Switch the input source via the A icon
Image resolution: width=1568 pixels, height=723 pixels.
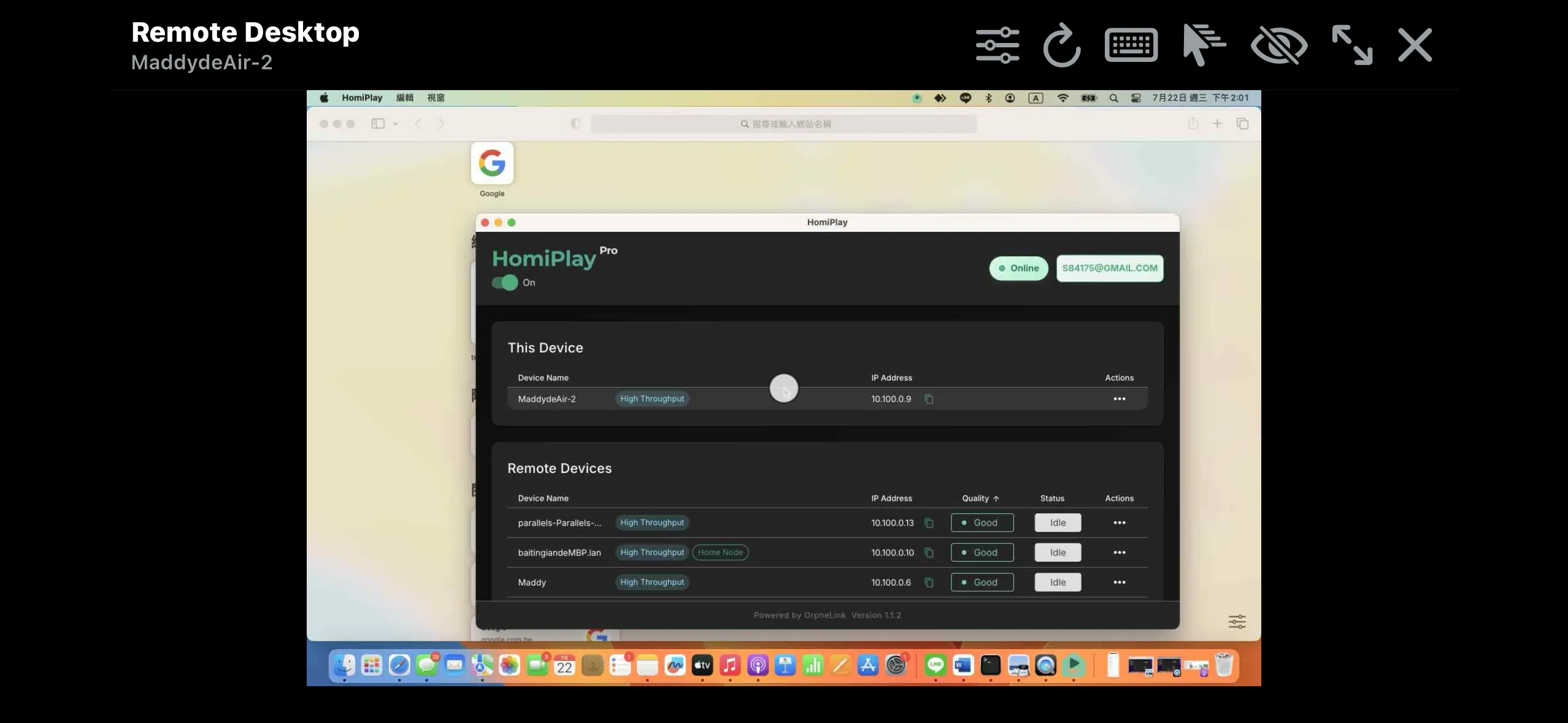tap(1036, 98)
